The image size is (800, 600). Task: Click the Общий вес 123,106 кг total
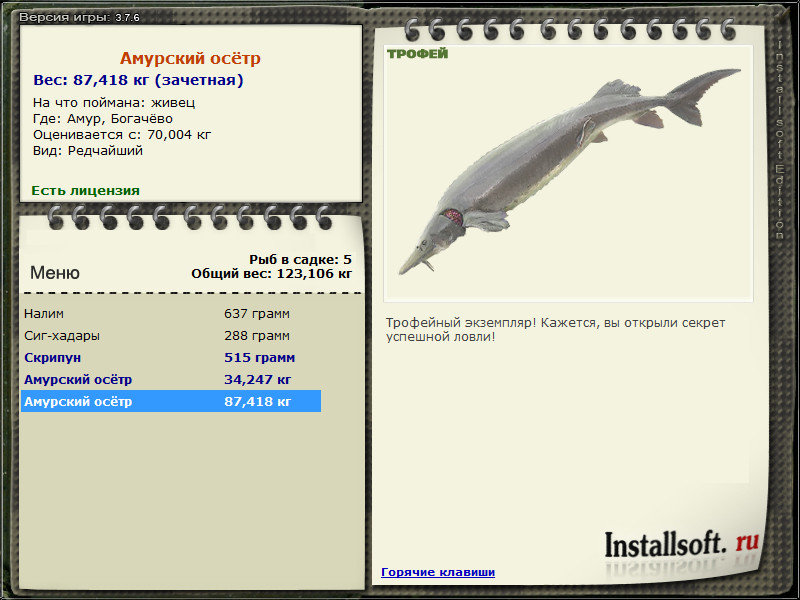271,273
